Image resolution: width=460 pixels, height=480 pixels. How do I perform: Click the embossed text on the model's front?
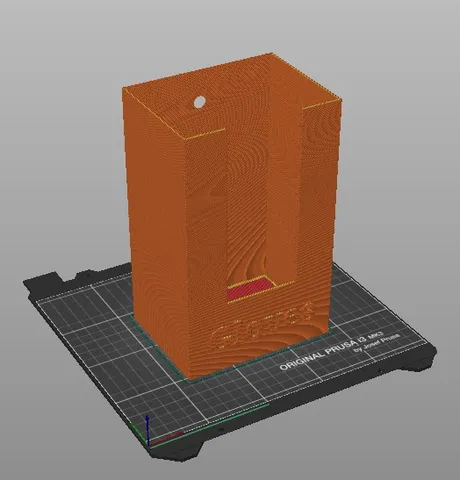tap(263, 325)
